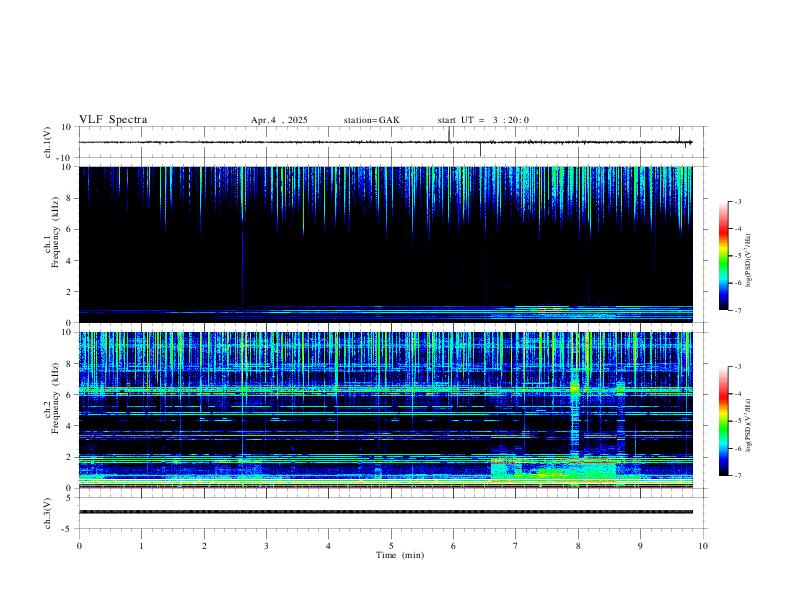Click the ch.2 spectrogram color bar
The height and width of the screenshot is (612, 792).
(x=723, y=421)
